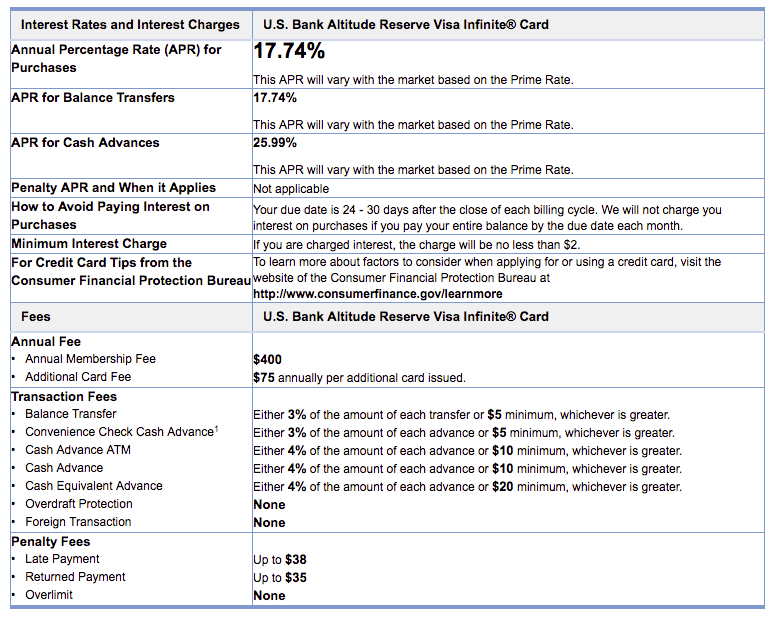Select the fee text with '$20 minimum'
The width and height of the screenshot is (776, 620).
point(467,487)
